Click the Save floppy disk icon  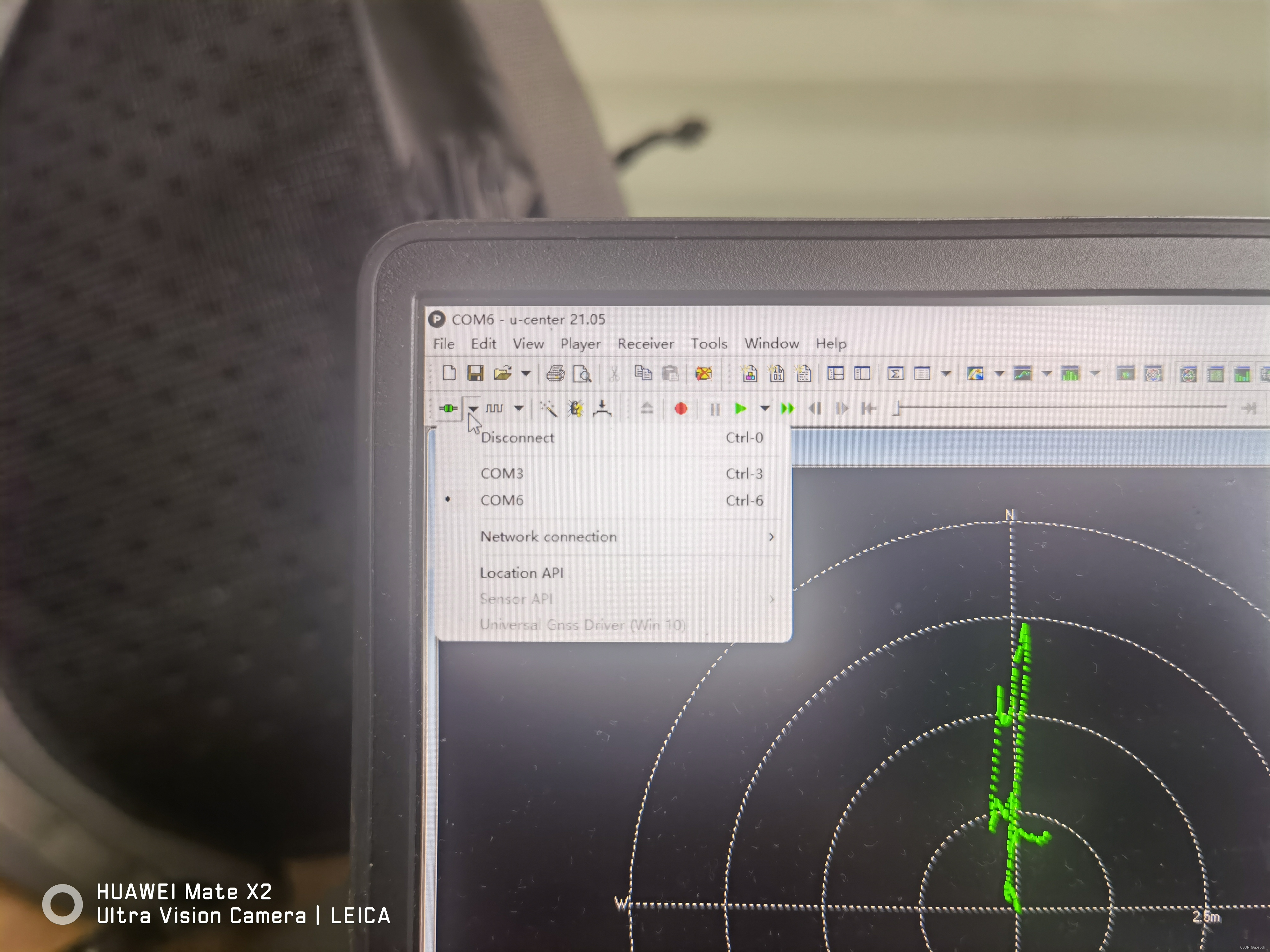click(x=475, y=373)
